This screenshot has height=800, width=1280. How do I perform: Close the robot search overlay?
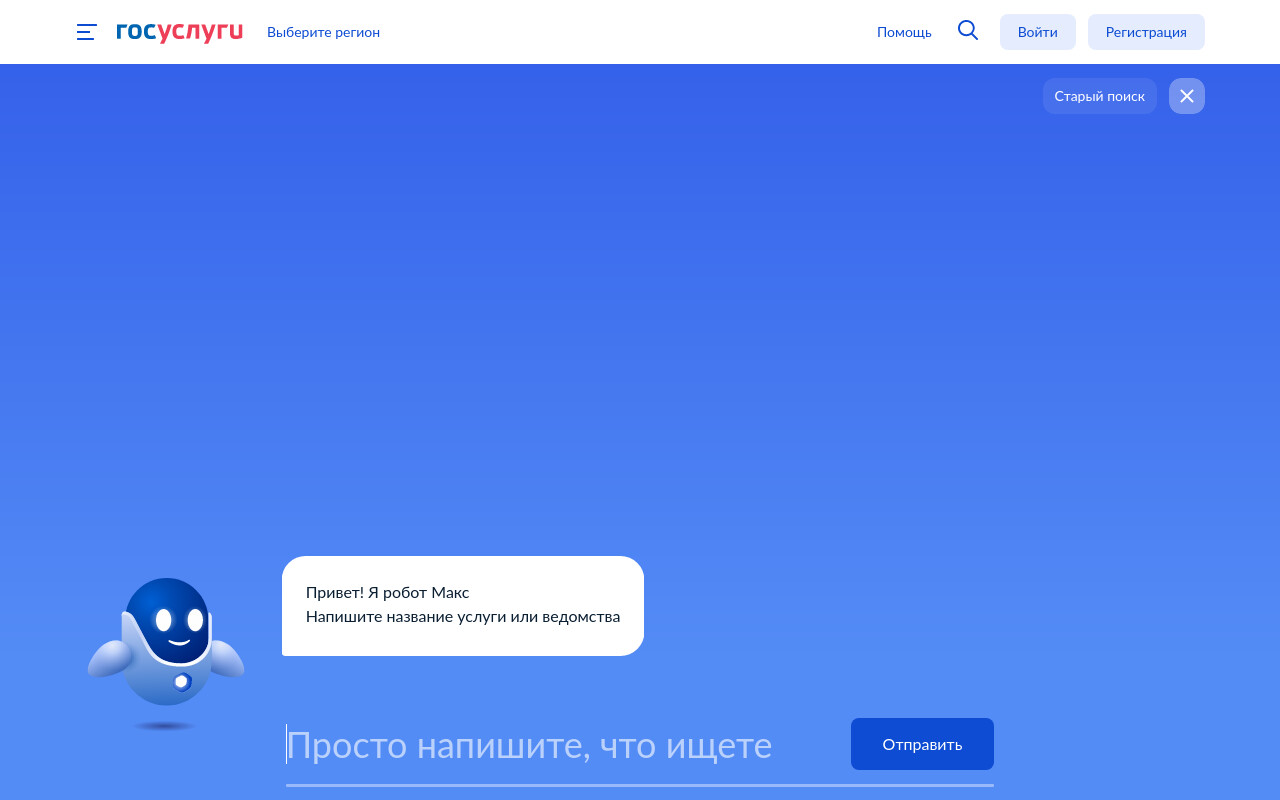1187,96
